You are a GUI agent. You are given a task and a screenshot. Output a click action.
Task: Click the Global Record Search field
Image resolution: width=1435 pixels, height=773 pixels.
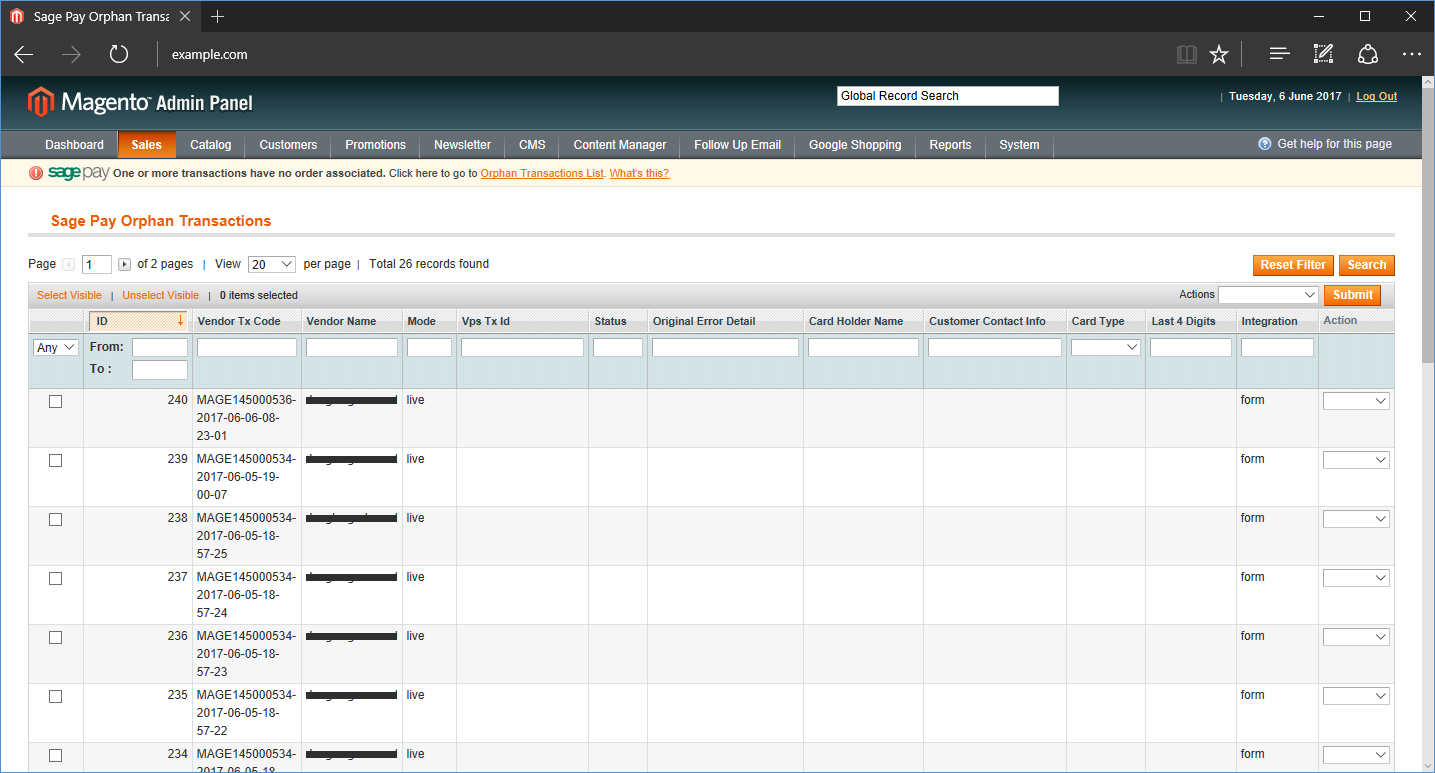[x=947, y=96]
